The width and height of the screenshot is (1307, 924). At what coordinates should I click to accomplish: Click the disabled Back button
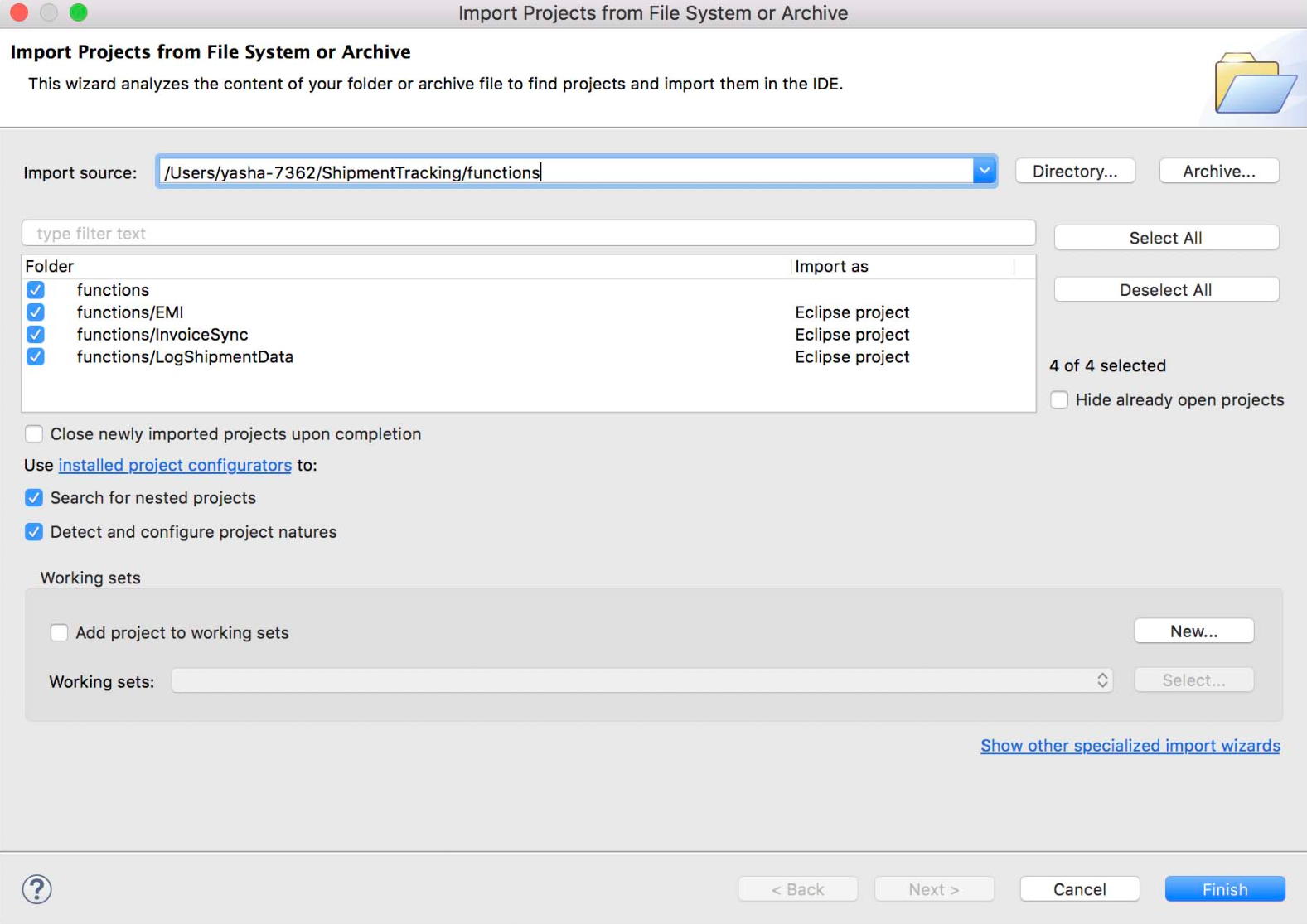[x=798, y=889]
